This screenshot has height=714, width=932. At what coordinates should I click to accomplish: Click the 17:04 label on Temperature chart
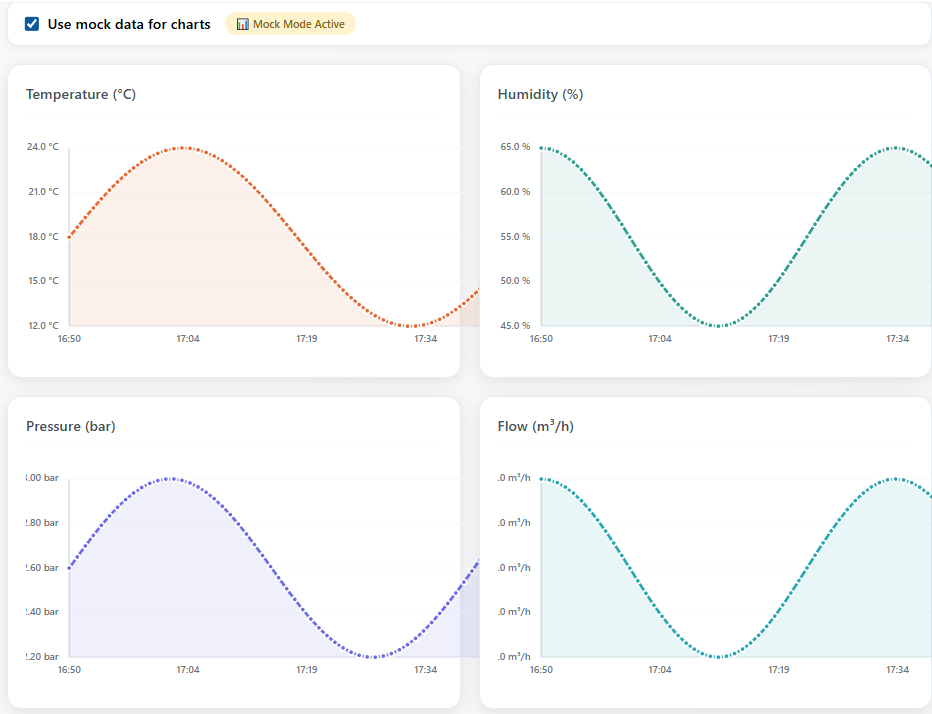[x=188, y=338]
